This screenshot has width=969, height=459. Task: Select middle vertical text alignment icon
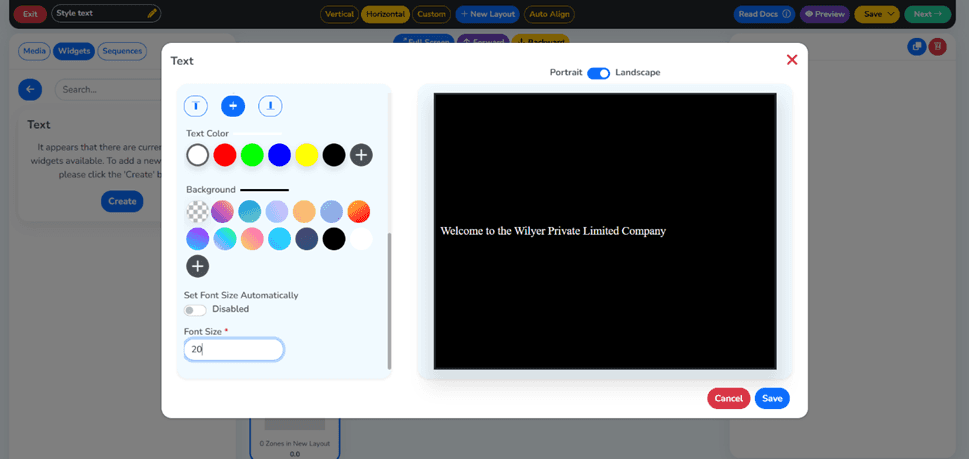233,106
